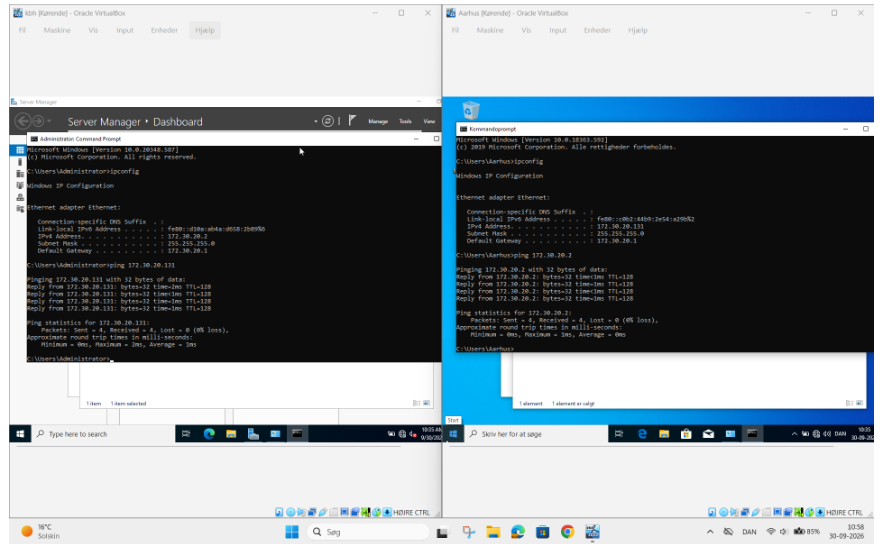The height and width of the screenshot is (551, 886).
Task: Click the HØJRE CTRL host key indicator in kbh window
Action: tap(411, 513)
